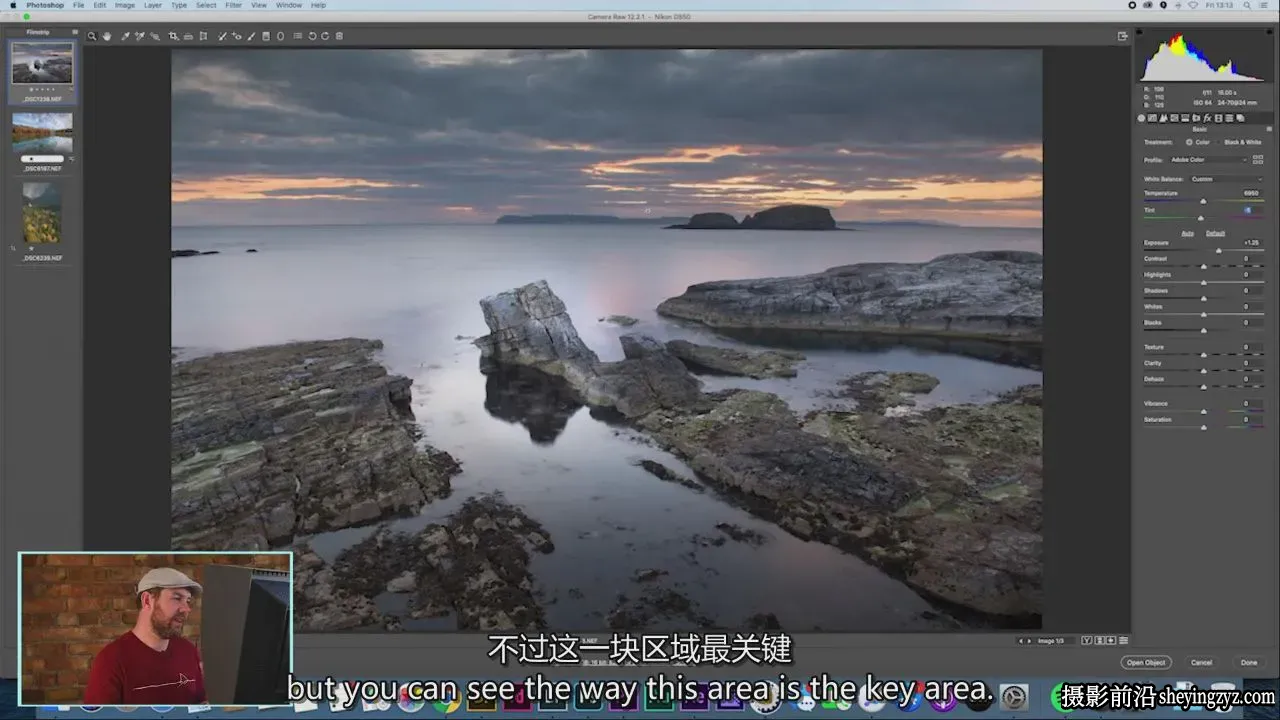Click the Auto link
This screenshot has width=1280, height=720.
1188,233
